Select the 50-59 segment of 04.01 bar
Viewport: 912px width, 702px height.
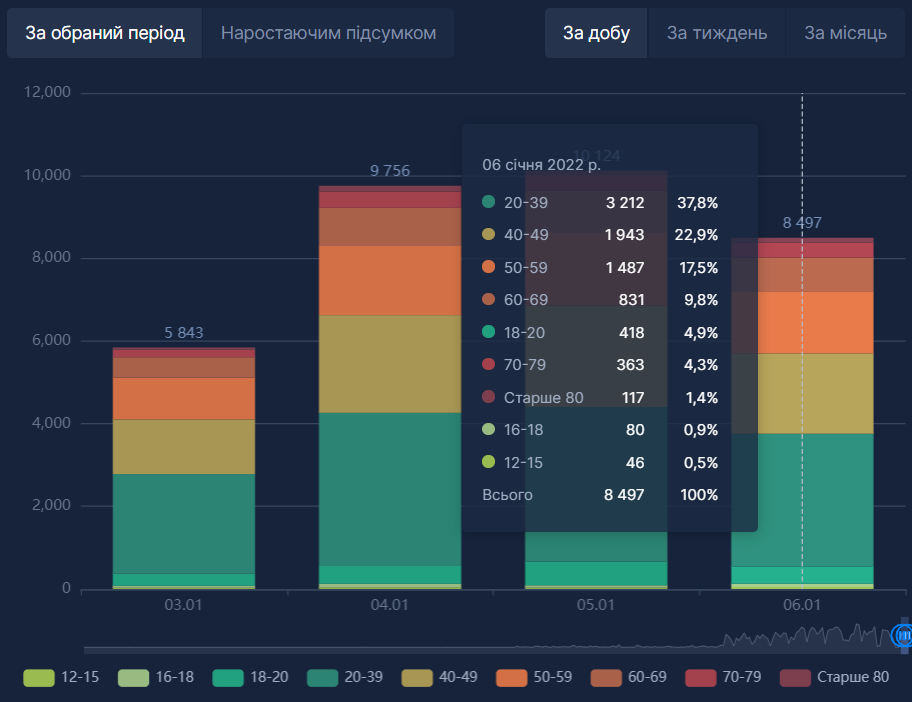click(390, 281)
